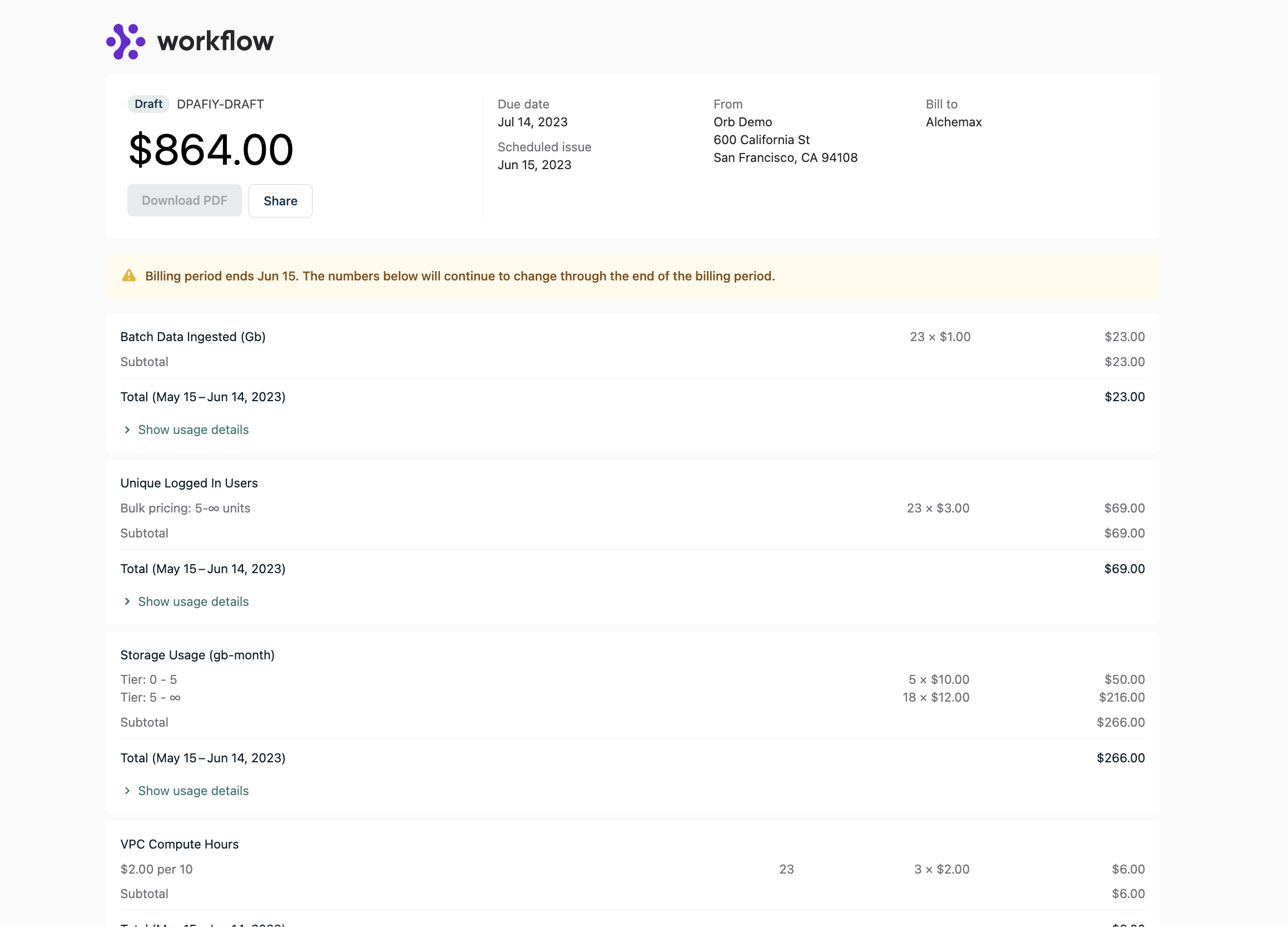Screen dimensions: 1288x927
Task: Click the 23 × $1.00 quantity
Action: 940,337
